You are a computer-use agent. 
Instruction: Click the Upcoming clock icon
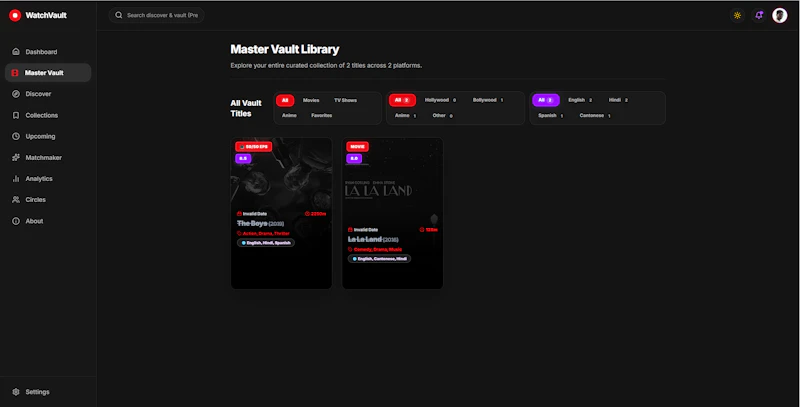16,136
